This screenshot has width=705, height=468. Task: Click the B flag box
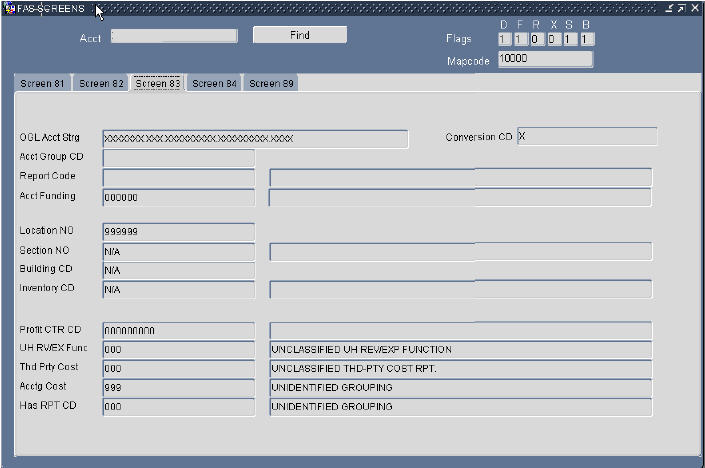(x=586, y=39)
